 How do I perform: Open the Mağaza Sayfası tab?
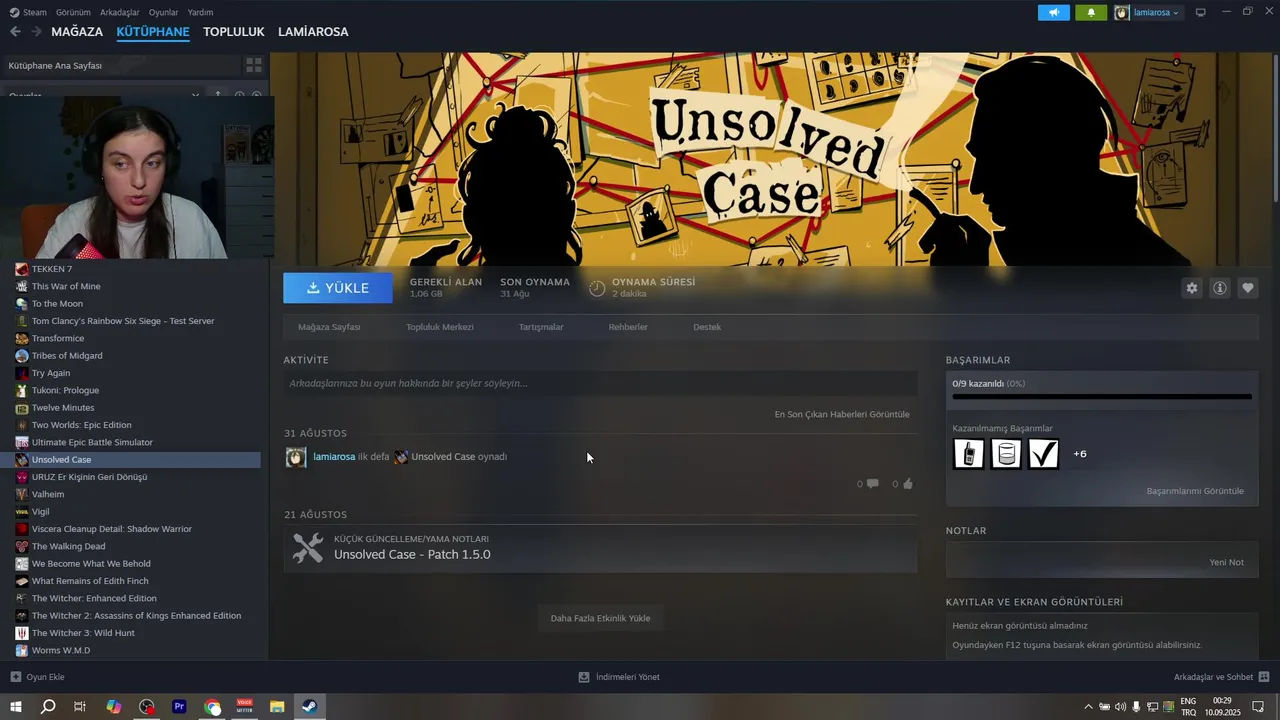(x=329, y=327)
